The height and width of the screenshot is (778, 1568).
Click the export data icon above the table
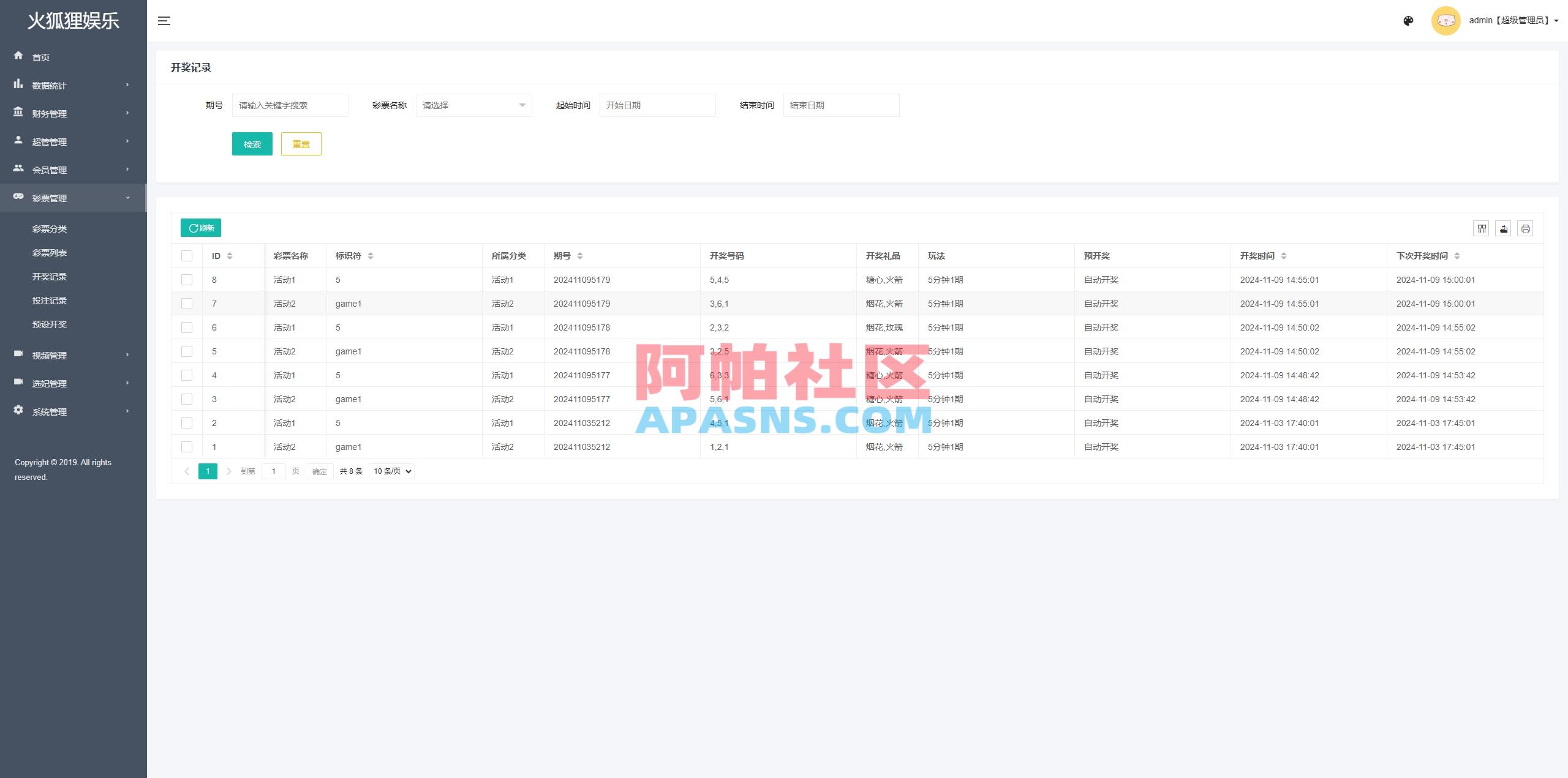1504,228
